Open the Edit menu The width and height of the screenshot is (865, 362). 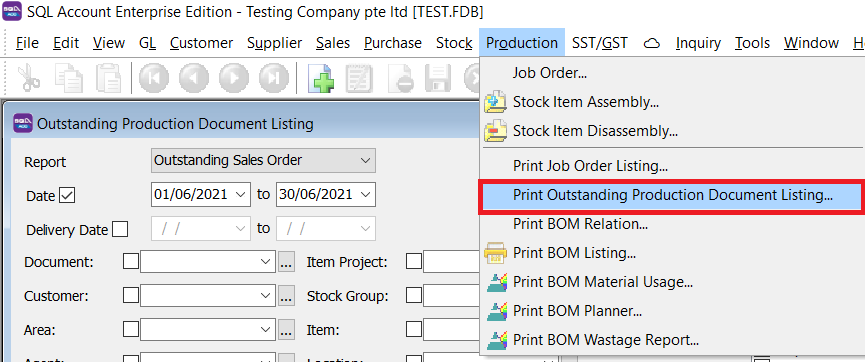click(66, 43)
